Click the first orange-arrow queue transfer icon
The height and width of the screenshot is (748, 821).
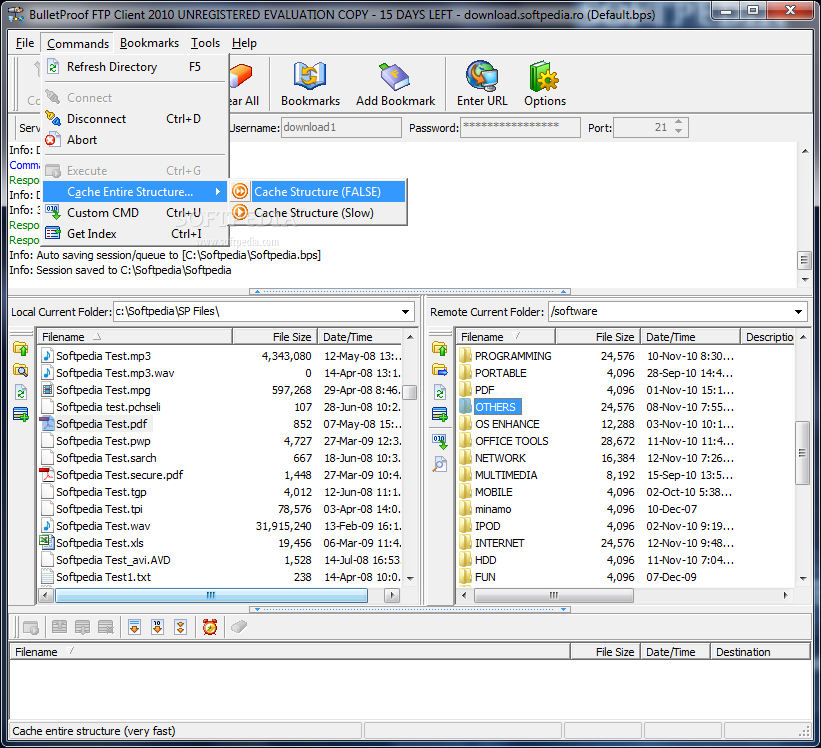click(135, 627)
